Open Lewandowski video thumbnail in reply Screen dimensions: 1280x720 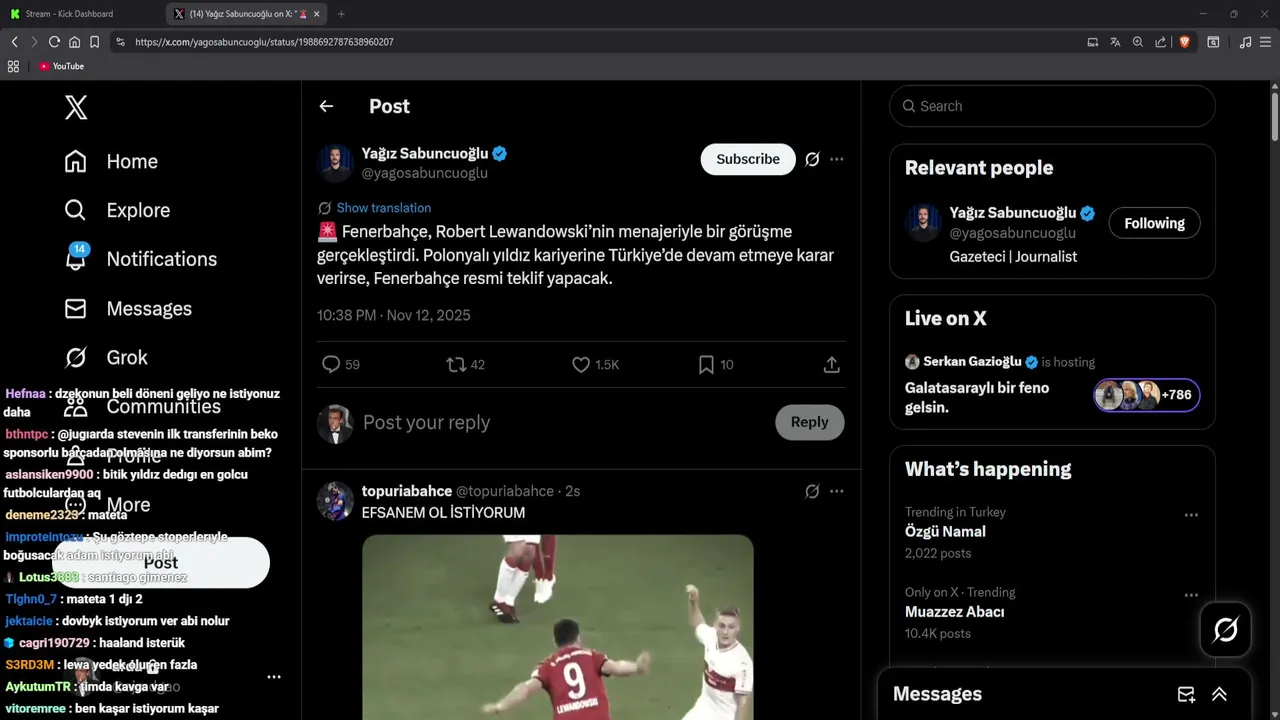click(x=558, y=627)
